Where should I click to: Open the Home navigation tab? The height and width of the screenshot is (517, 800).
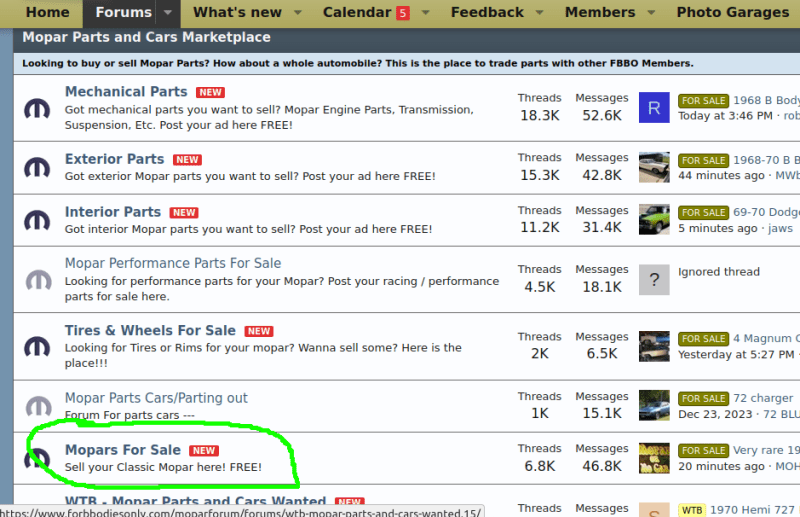47,12
